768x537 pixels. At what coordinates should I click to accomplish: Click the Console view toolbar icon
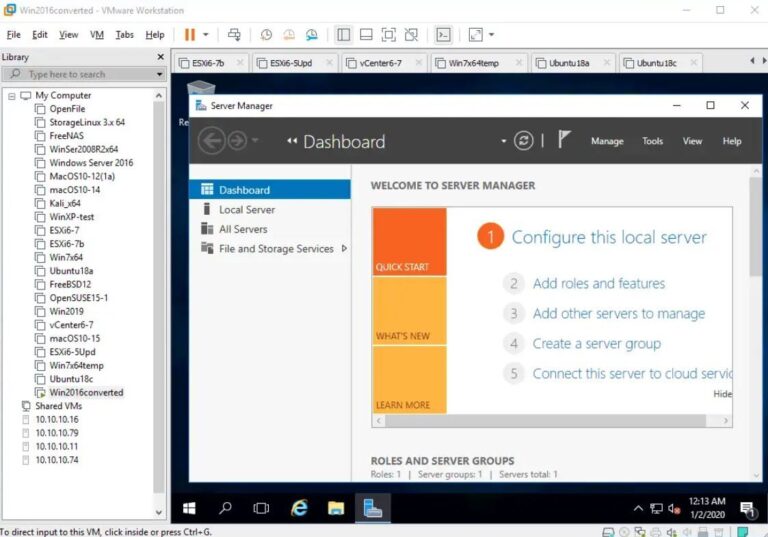tap(443, 34)
